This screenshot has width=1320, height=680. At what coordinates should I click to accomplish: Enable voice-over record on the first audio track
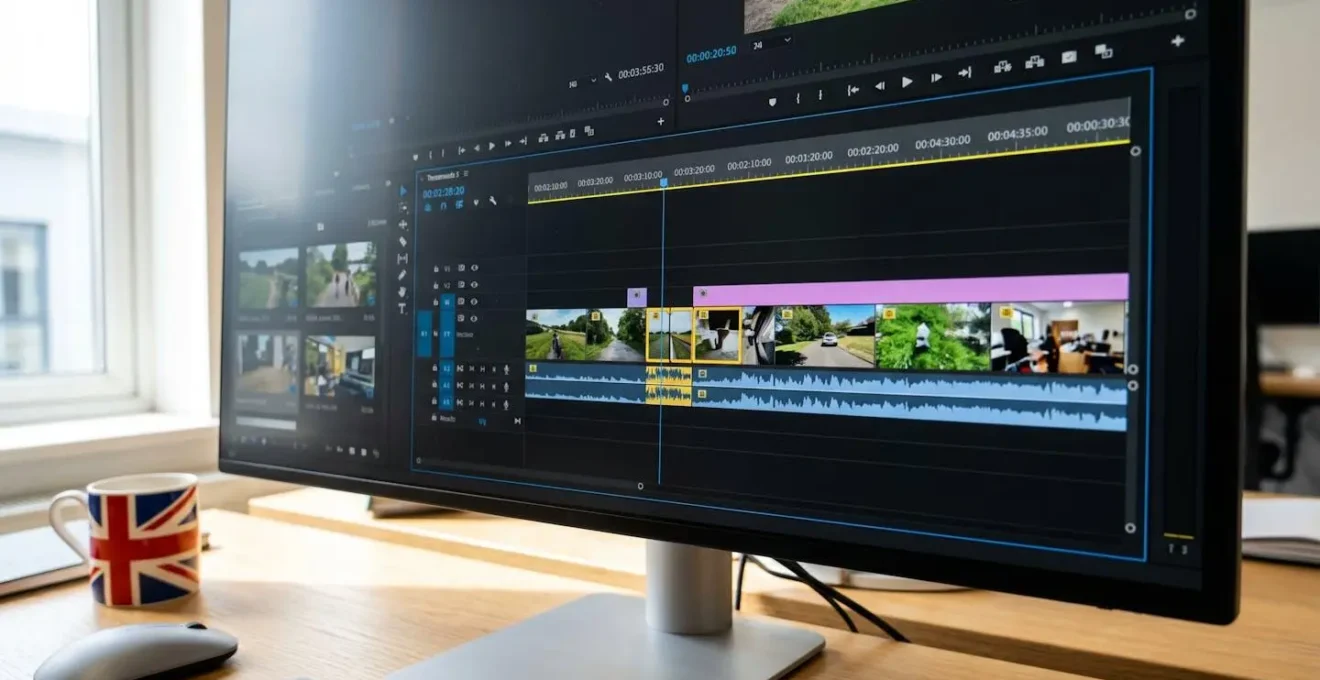[506, 369]
